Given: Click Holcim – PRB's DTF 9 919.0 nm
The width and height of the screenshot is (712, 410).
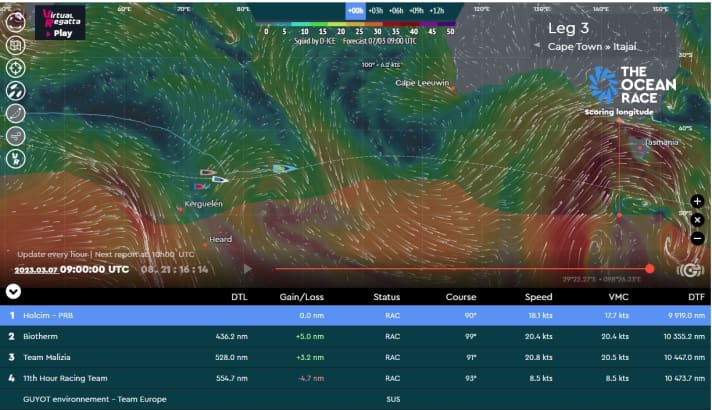Looking at the screenshot, I should [x=687, y=315].
